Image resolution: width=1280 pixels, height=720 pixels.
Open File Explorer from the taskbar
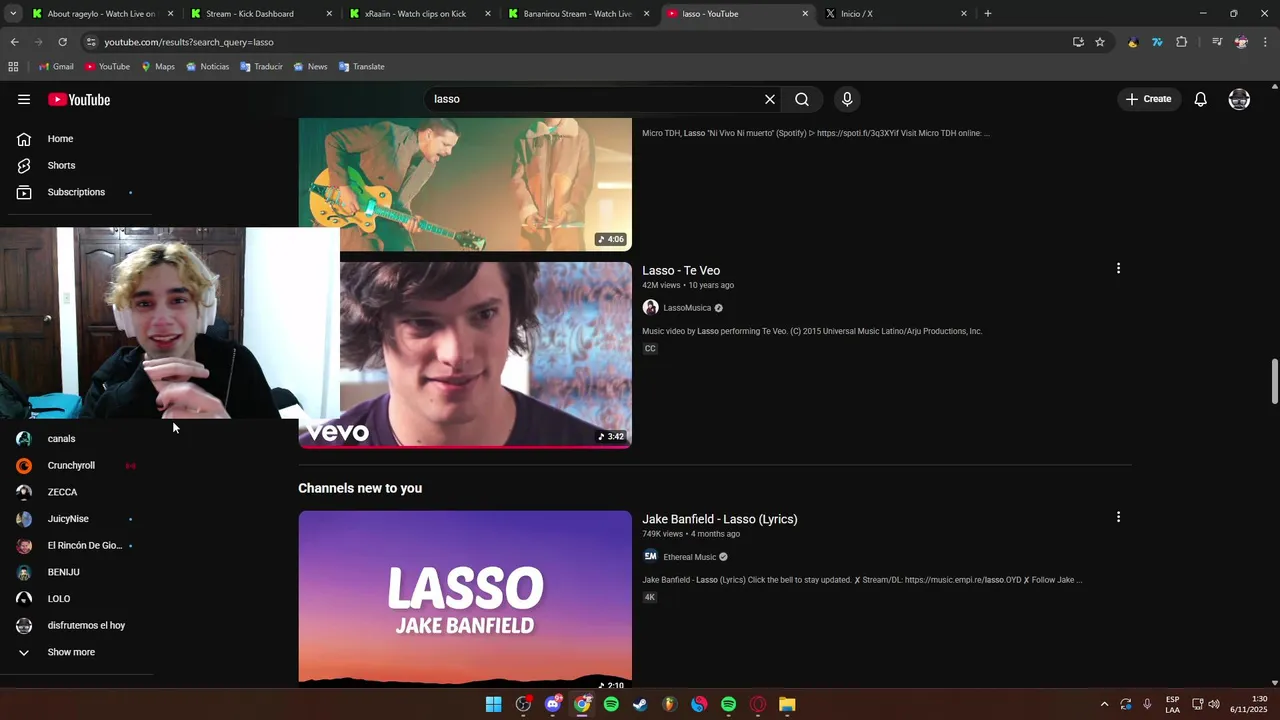tap(787, 704)
